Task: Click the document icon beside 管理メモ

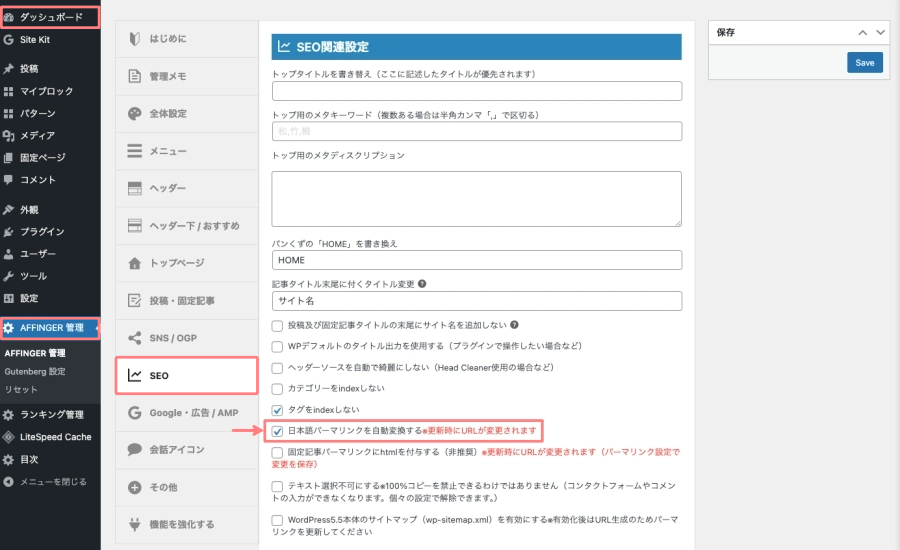Action: (134, 76)
